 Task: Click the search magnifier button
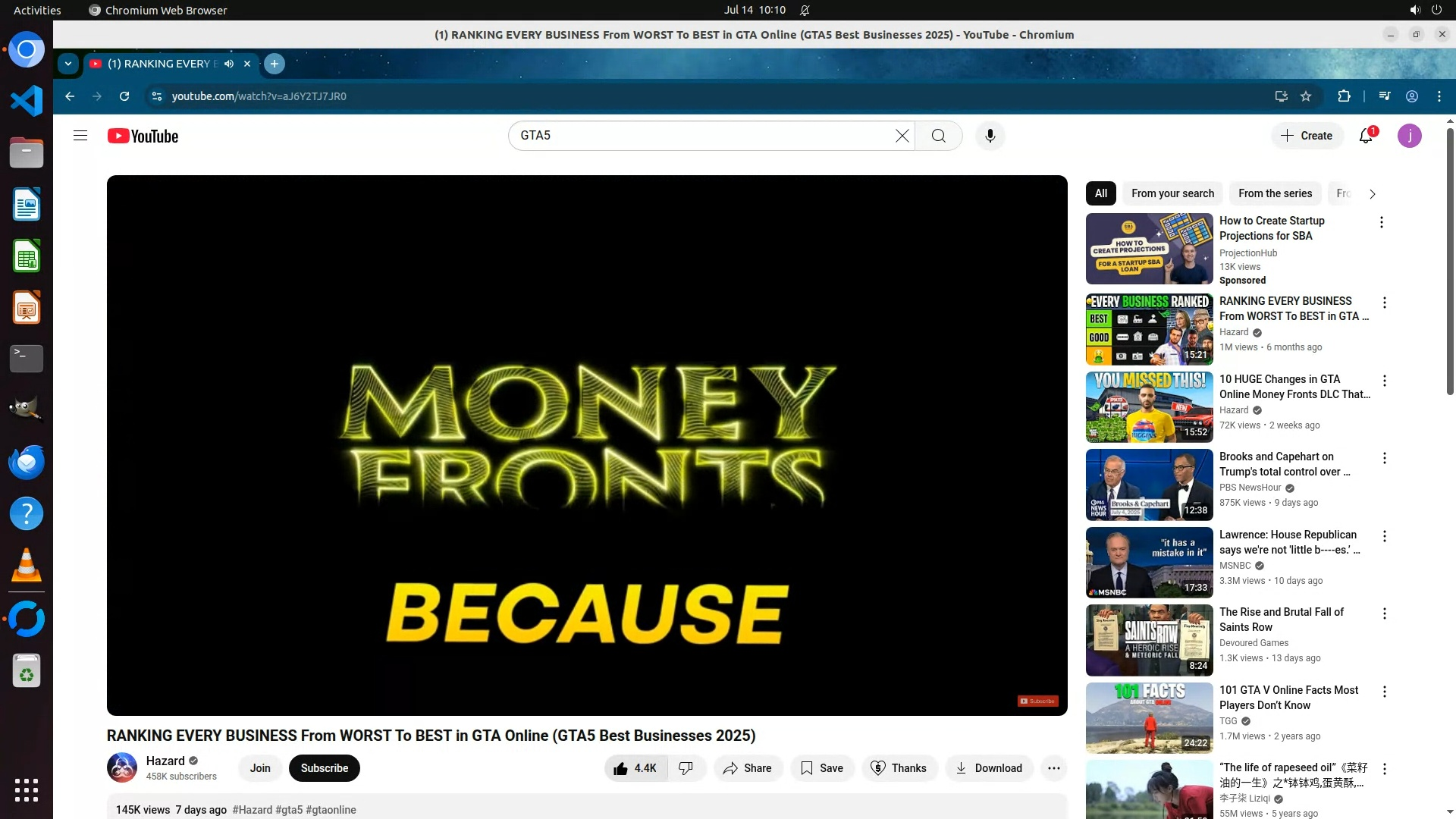(x=938, y=136)
